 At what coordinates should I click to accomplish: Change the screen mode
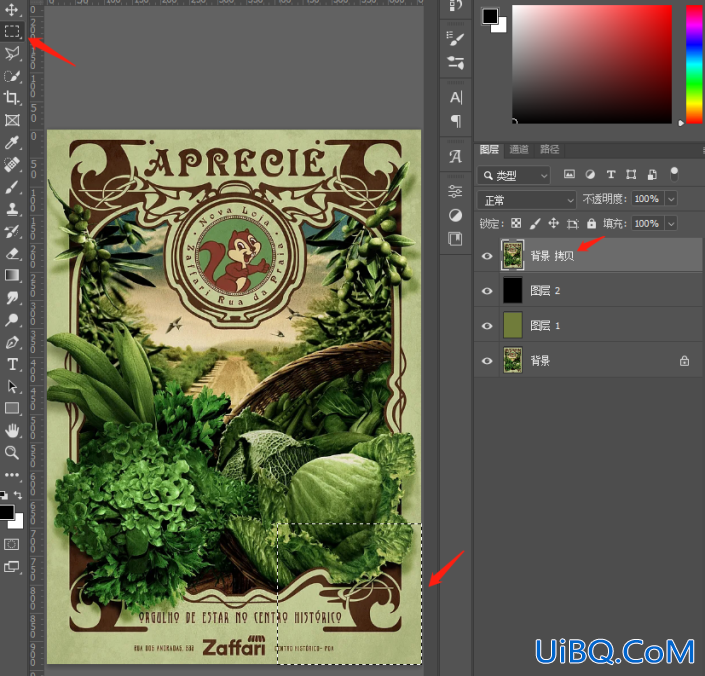pos(12,567)
